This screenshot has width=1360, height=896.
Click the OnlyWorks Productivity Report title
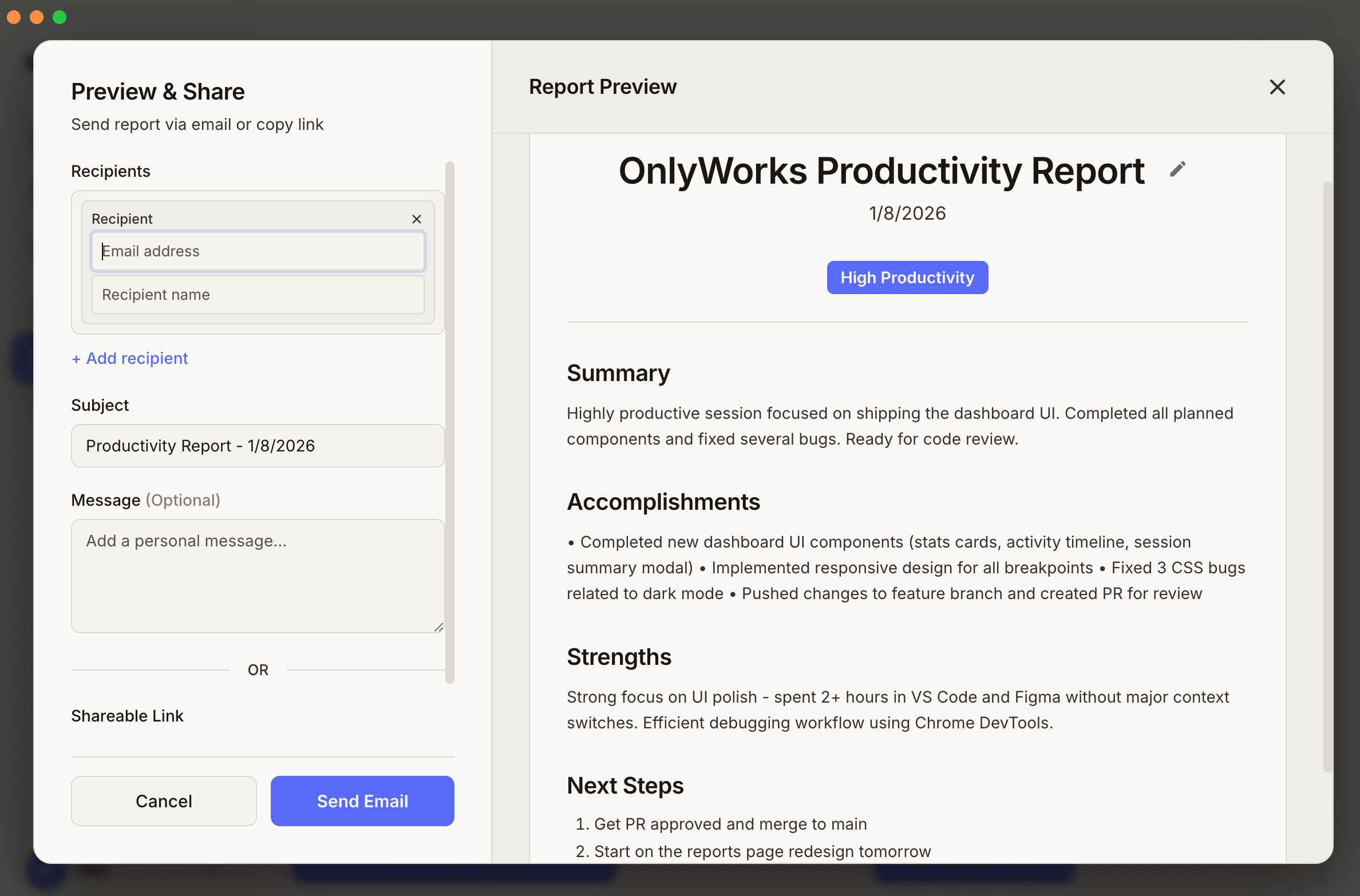pyautogui.click(x=881, y=171)
